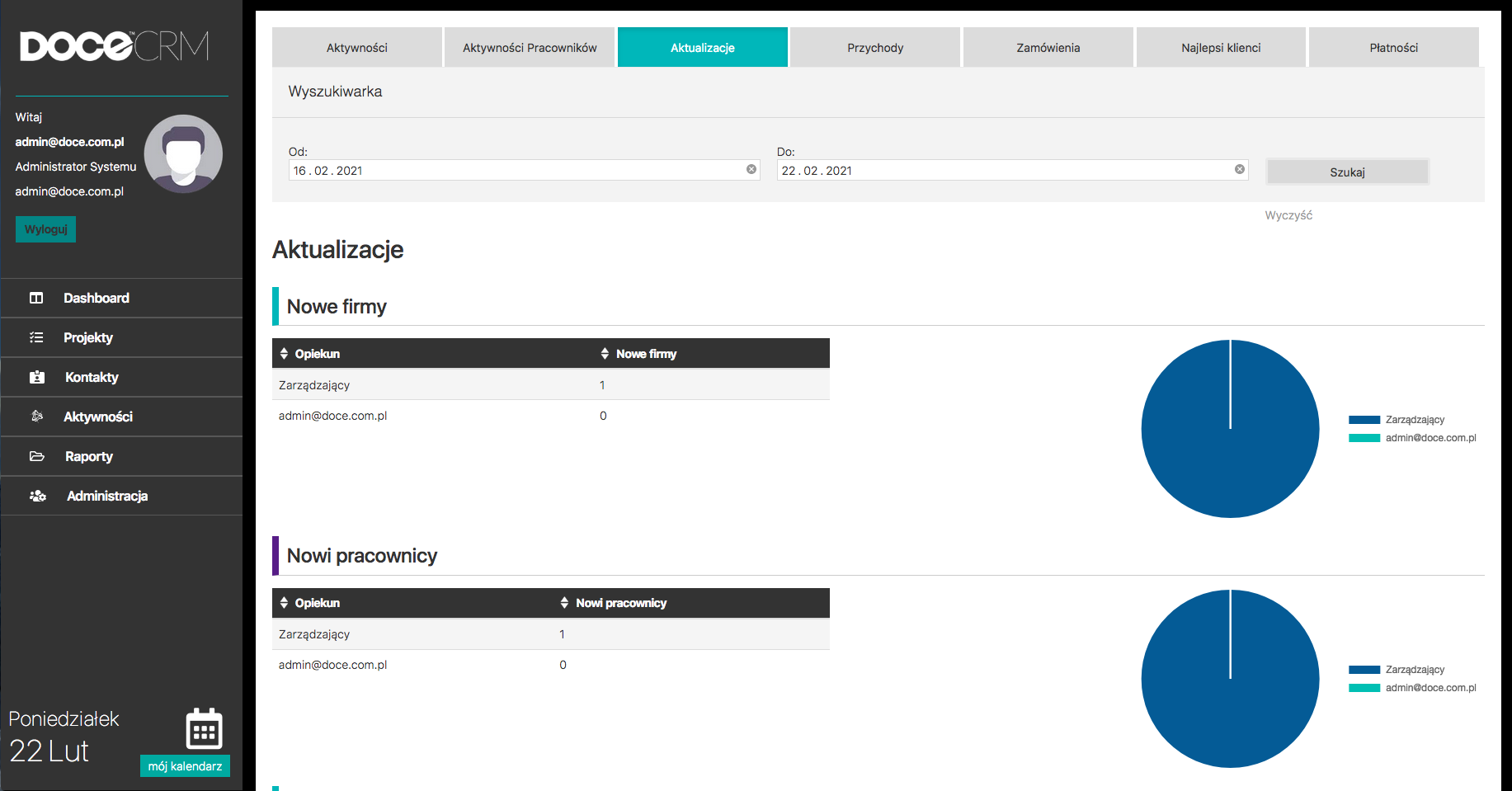Image resolution: width=1512 pixels, height=791 pixels.
Task: Sort by the Nowe firmy column
Action: 638,354
